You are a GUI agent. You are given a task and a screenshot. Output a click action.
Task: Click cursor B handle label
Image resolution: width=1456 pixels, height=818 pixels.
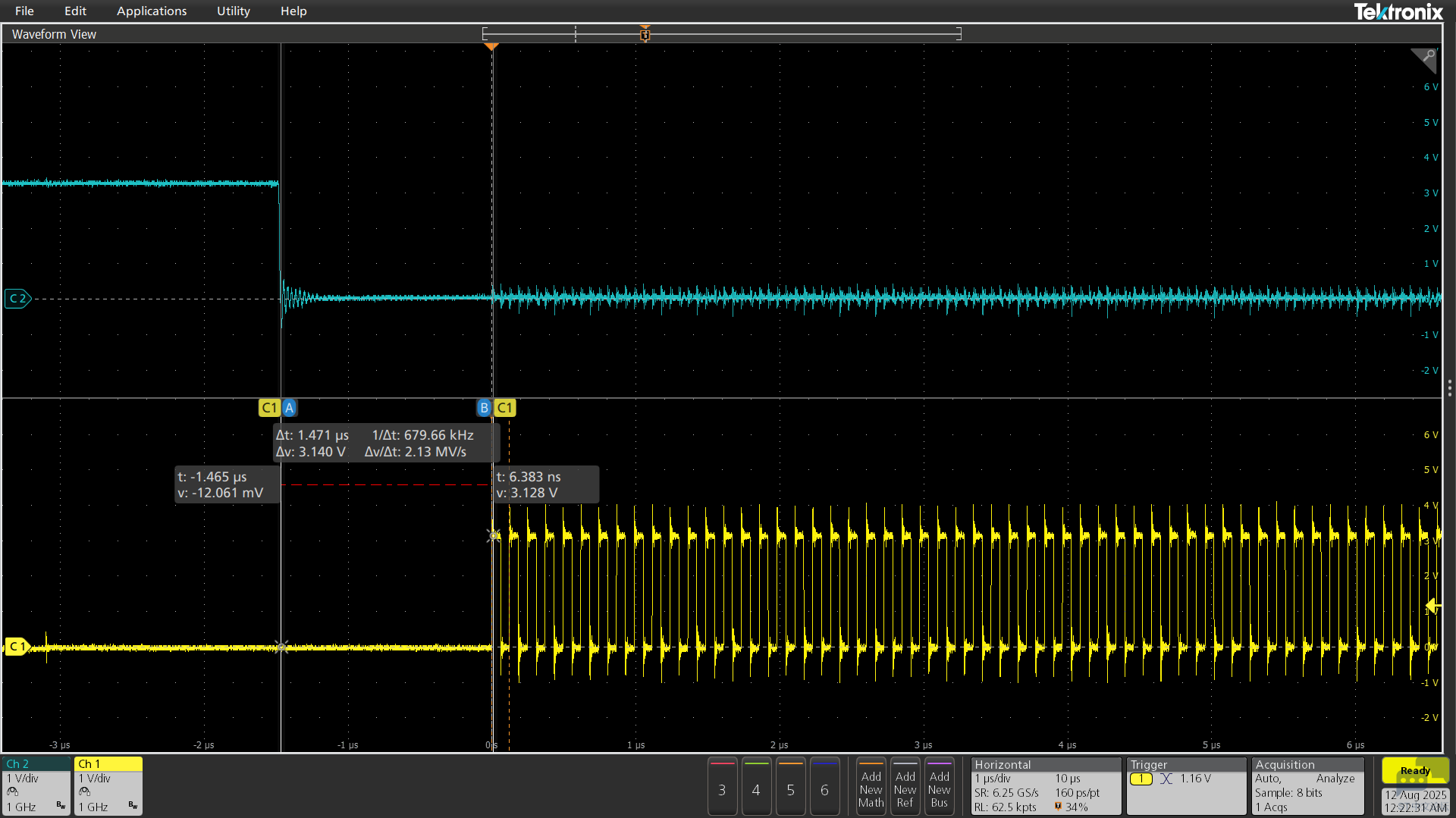(x=484, y=408)
